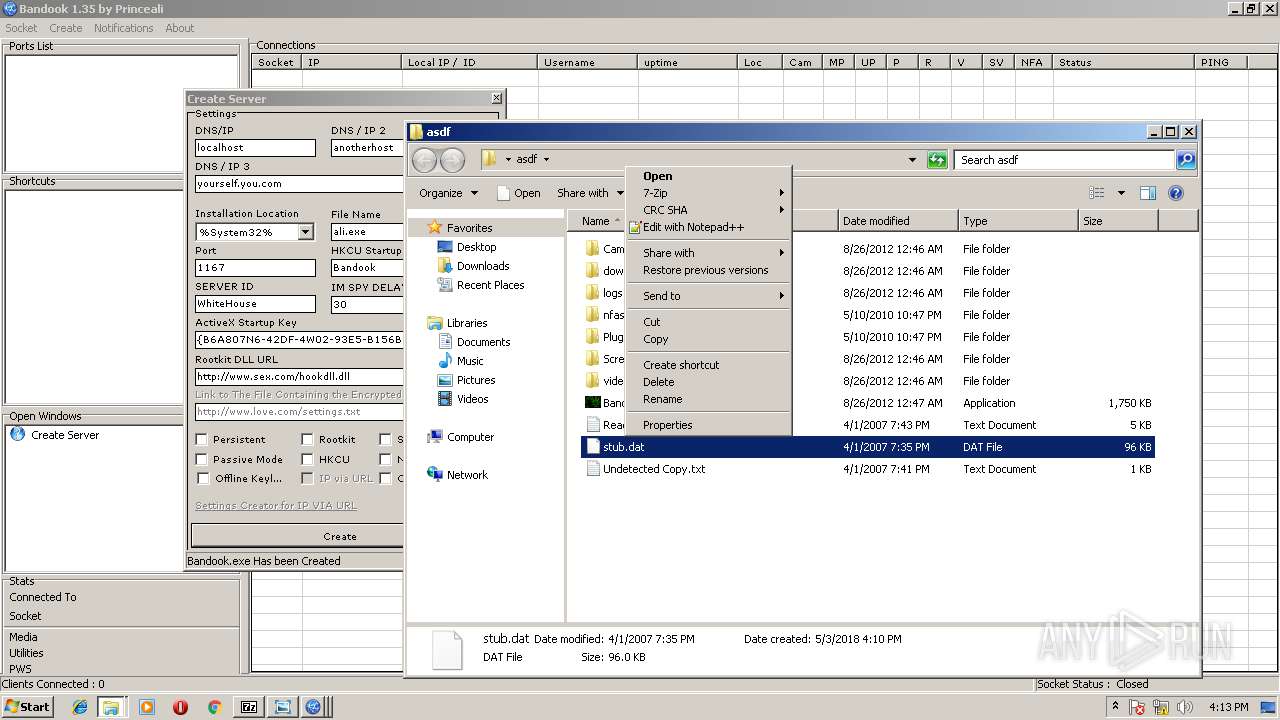
Task: Open the Start menu
Action: (28, 707)
